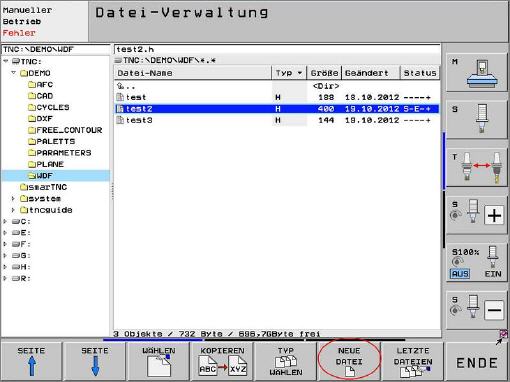Open the AFC folder
The width and height of the screenshot is (510, 382).
[x=41, y=85]
